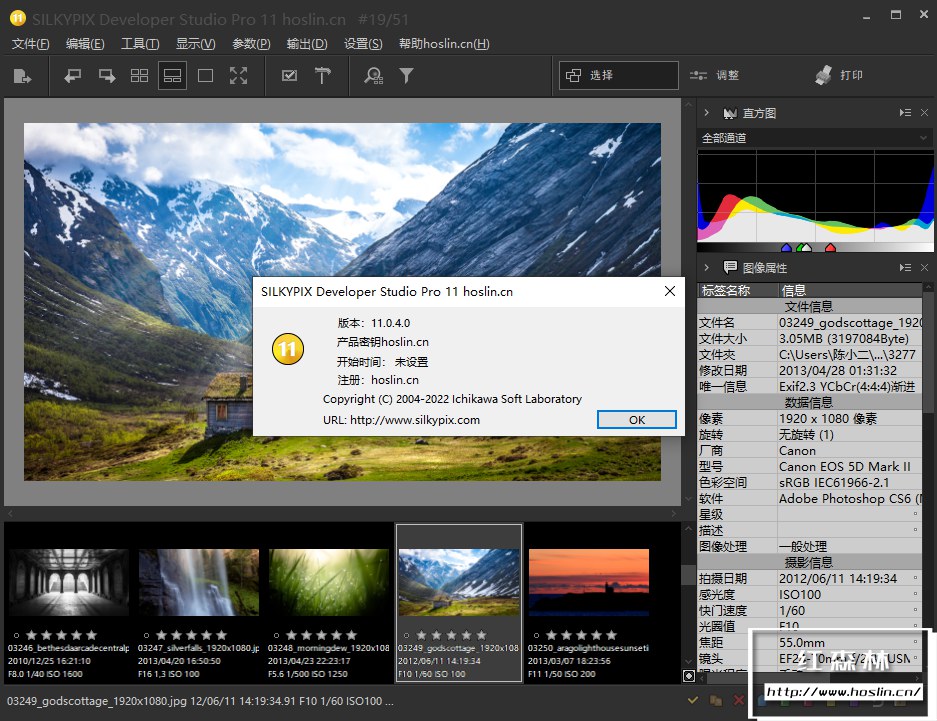The height and width of the screenshot is (721, 937).
Task: Go to next image with right arrow icon
Action: coord(106,76)
